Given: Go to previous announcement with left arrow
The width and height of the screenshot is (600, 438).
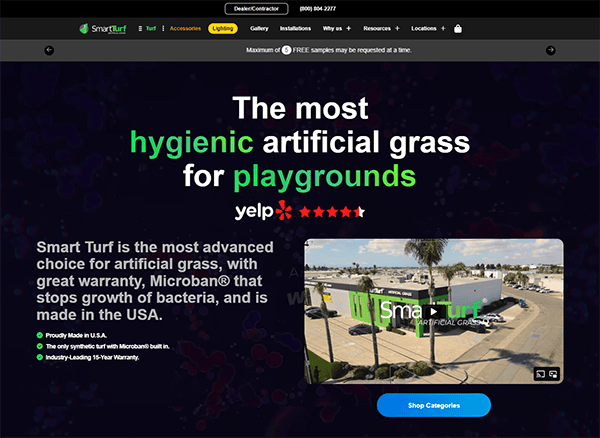Looking at the screenshot, I should pyautogui.click(x=49, y=50).
